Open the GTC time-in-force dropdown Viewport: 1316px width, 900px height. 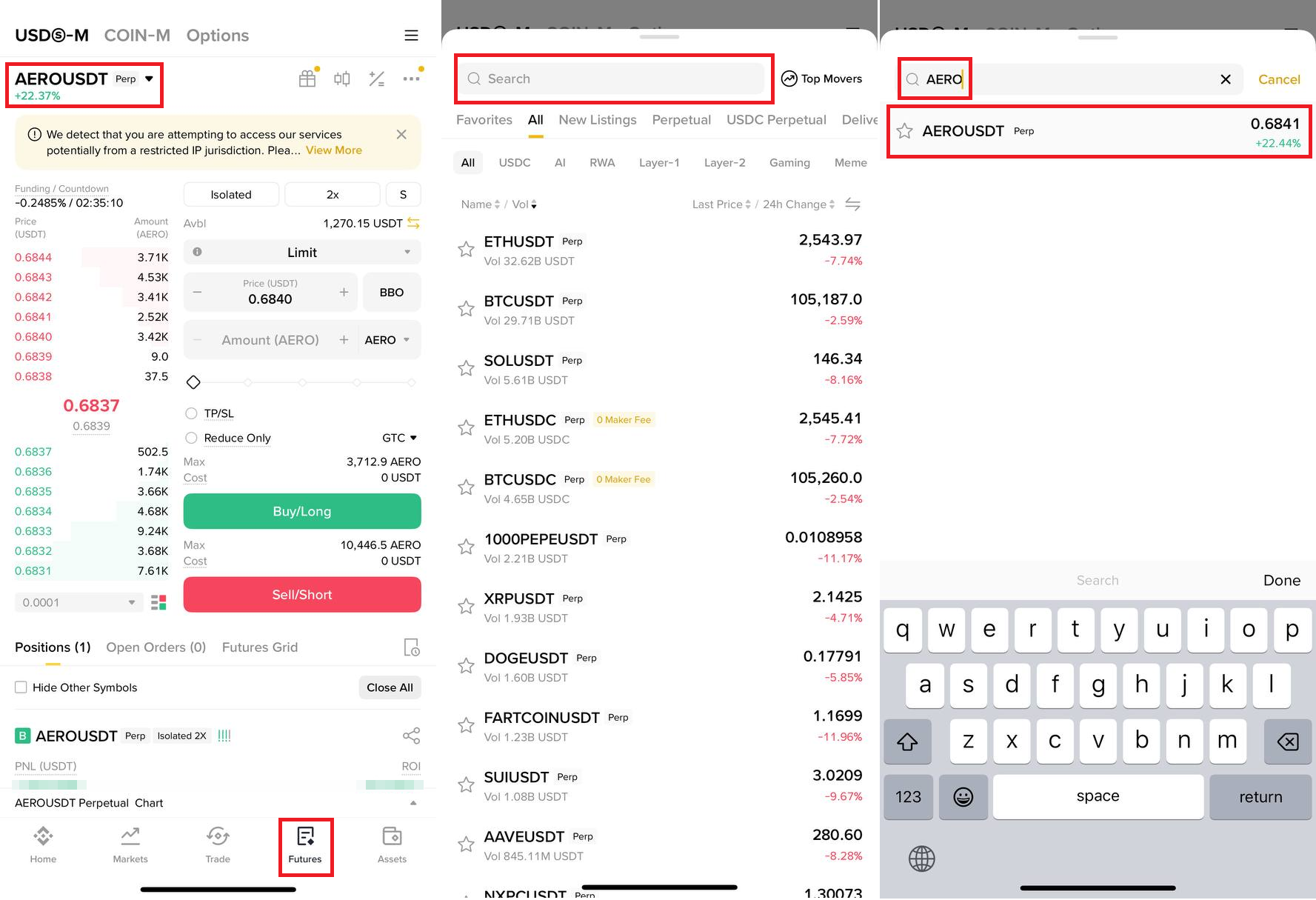coord(400,438)
